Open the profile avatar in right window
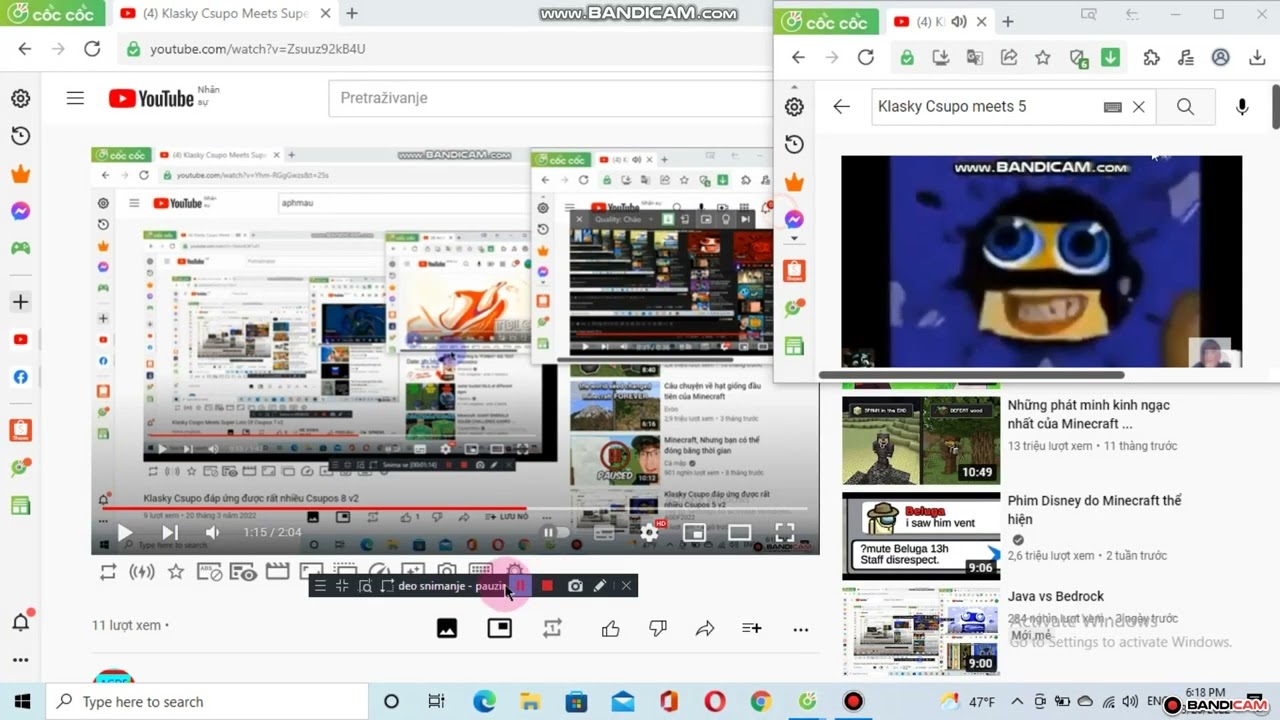This screenshot has height=720, width=1280. pyautogui.click(x=1220, y=57)
